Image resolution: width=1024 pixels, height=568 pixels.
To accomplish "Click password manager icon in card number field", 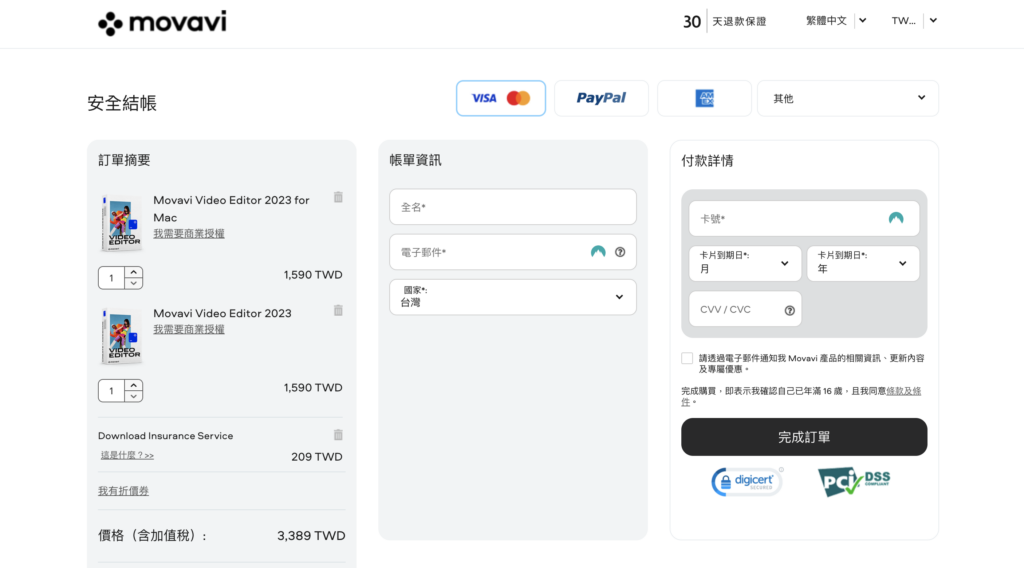I will [x=896, y=219].
